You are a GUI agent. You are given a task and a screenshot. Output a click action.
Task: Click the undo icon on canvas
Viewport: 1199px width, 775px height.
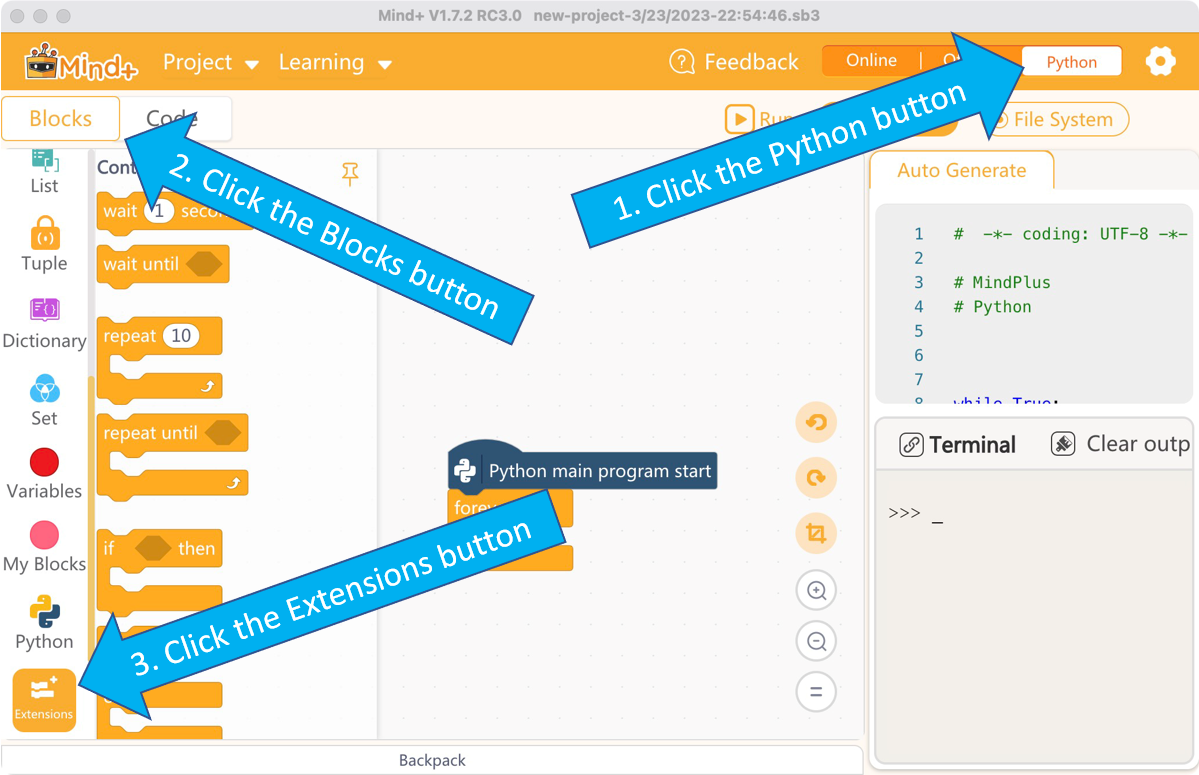(816, 423)
